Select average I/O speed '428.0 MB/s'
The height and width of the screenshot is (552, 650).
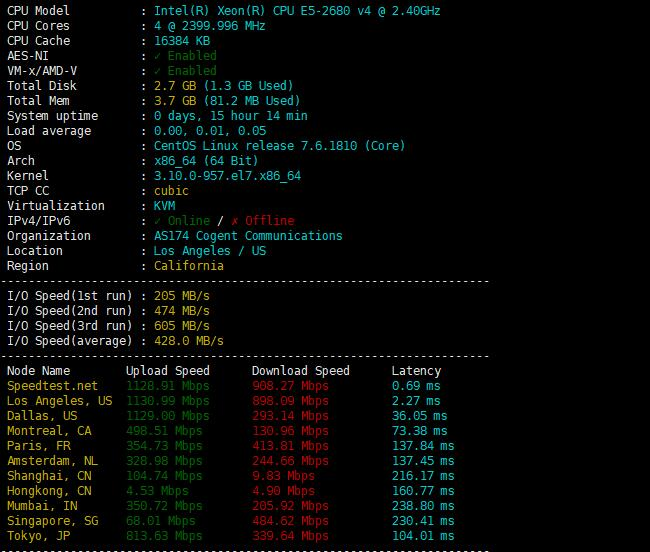(x=189, y=341)
